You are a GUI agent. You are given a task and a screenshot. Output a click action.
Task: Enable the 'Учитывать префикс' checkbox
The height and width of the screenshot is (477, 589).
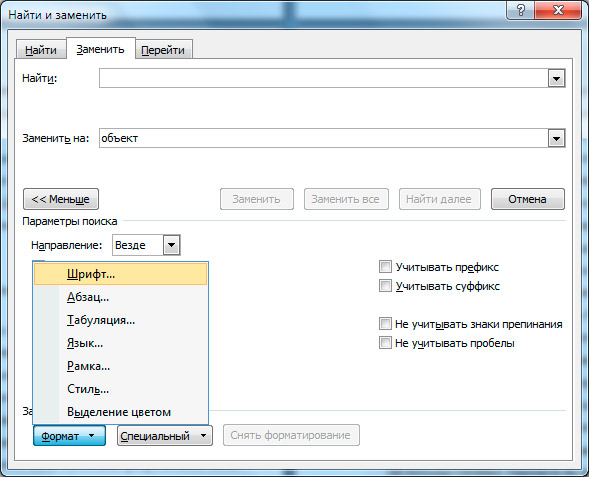[385, 267]
